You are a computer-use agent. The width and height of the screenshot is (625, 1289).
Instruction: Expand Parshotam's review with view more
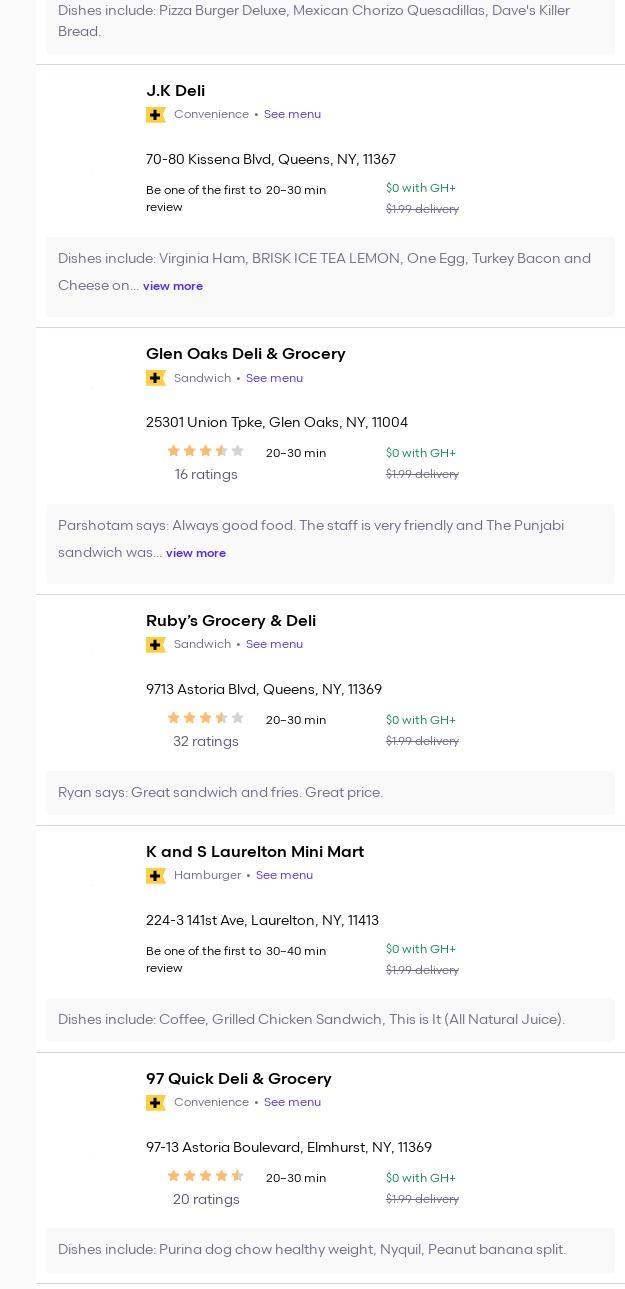coord(196,553)
